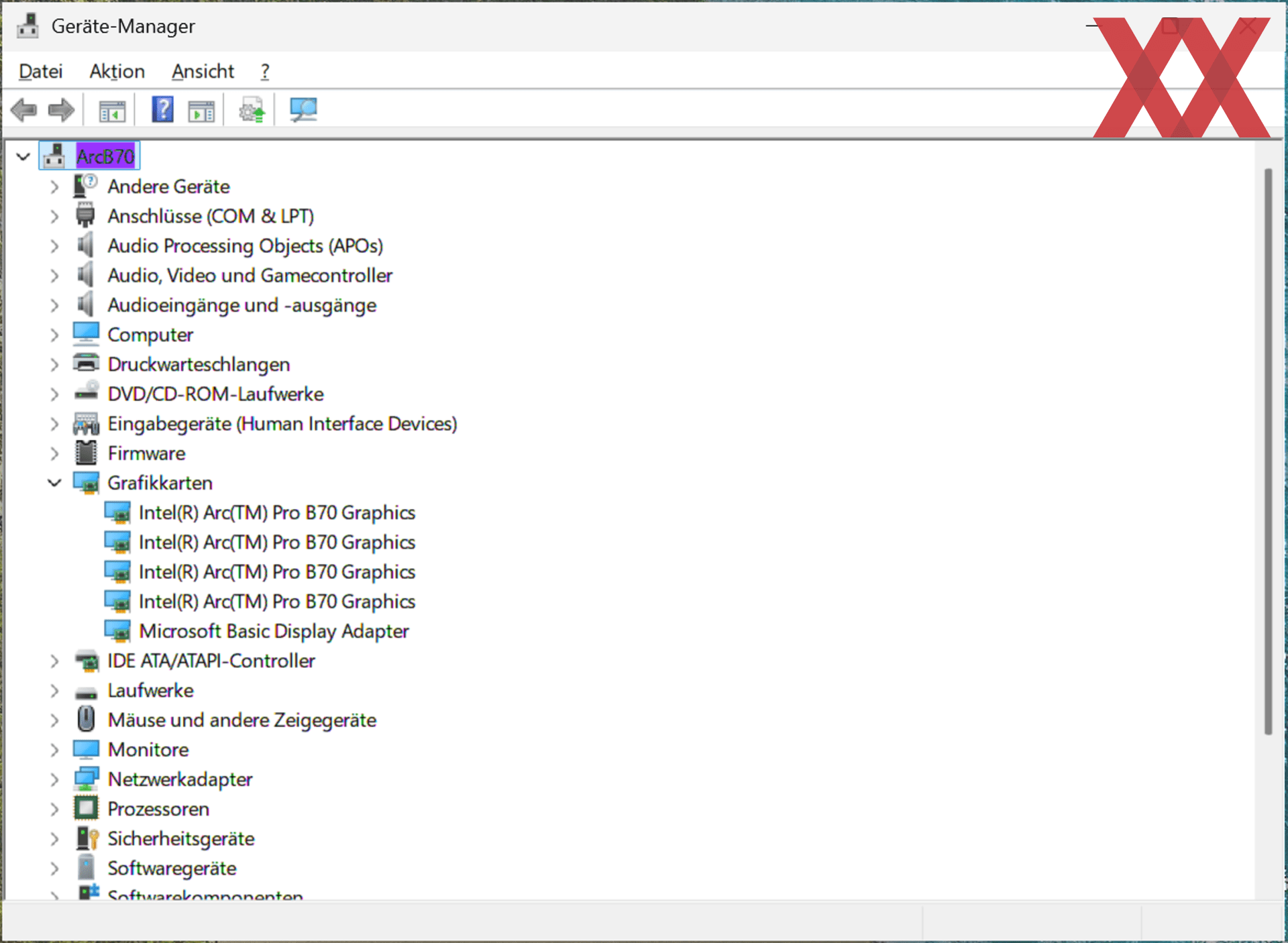Select the first Intel Arc Pro B70 Graphics entry

click(276, 512)
